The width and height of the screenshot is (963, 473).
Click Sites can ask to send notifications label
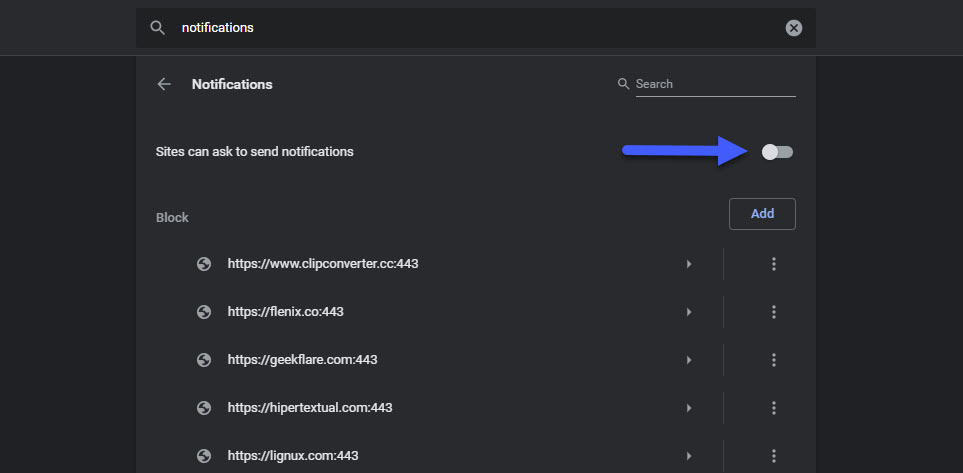(x=255, y=152)
